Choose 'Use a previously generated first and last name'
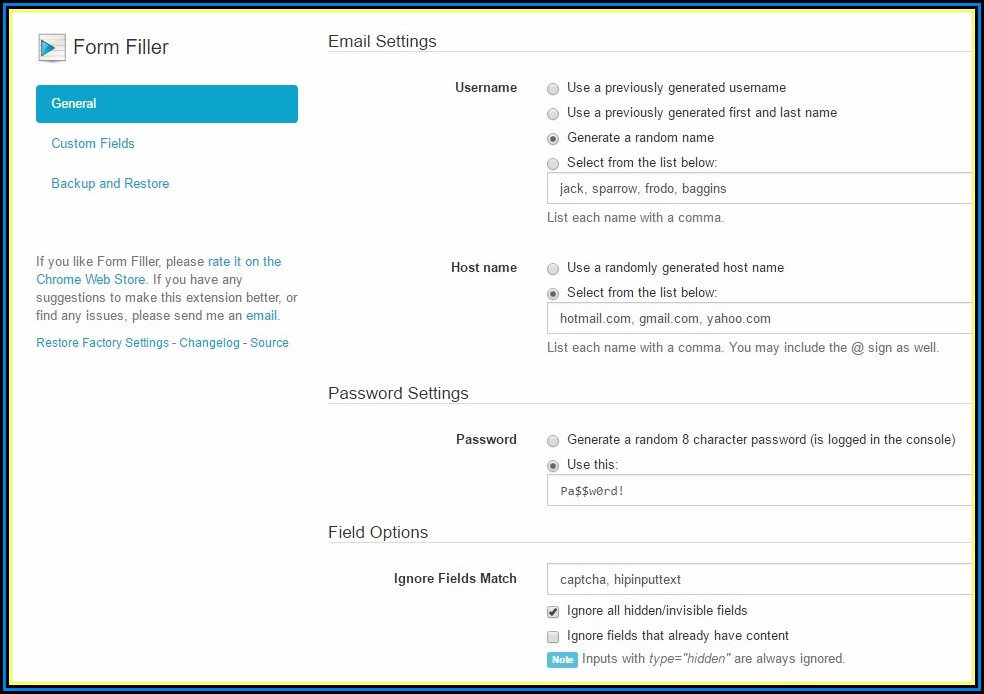This screenshot has width=984, height=694. pos(553,113)
